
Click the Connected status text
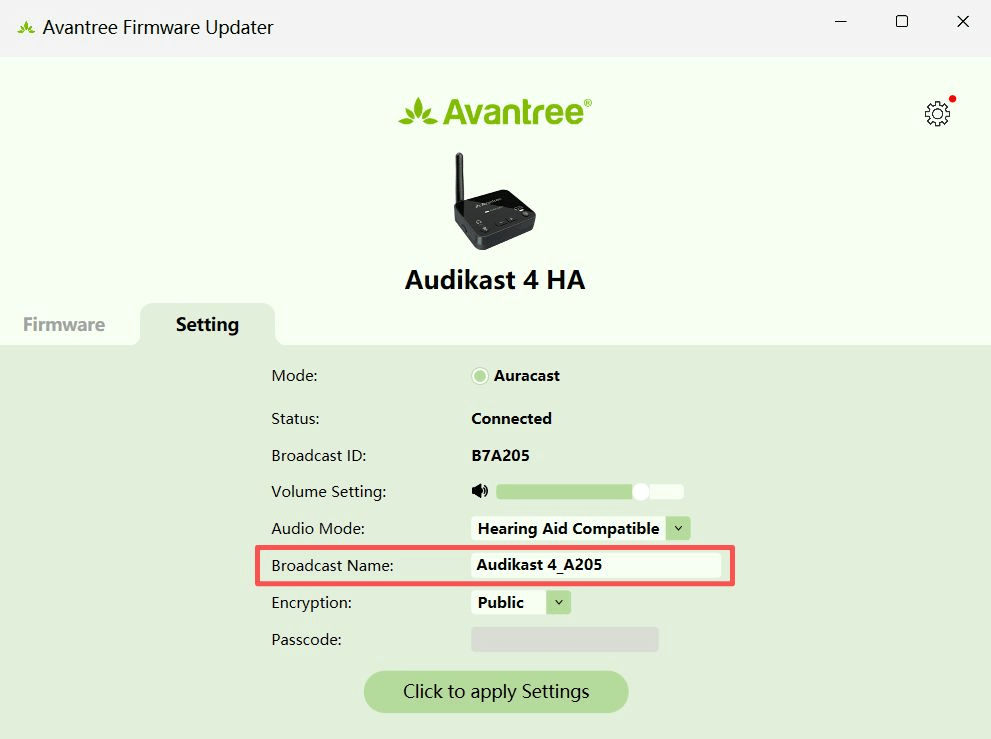511,418
